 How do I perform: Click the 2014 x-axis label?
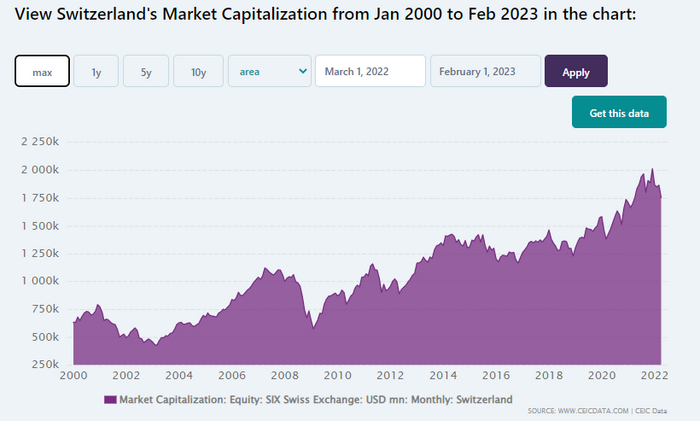(x=441, y=375)
